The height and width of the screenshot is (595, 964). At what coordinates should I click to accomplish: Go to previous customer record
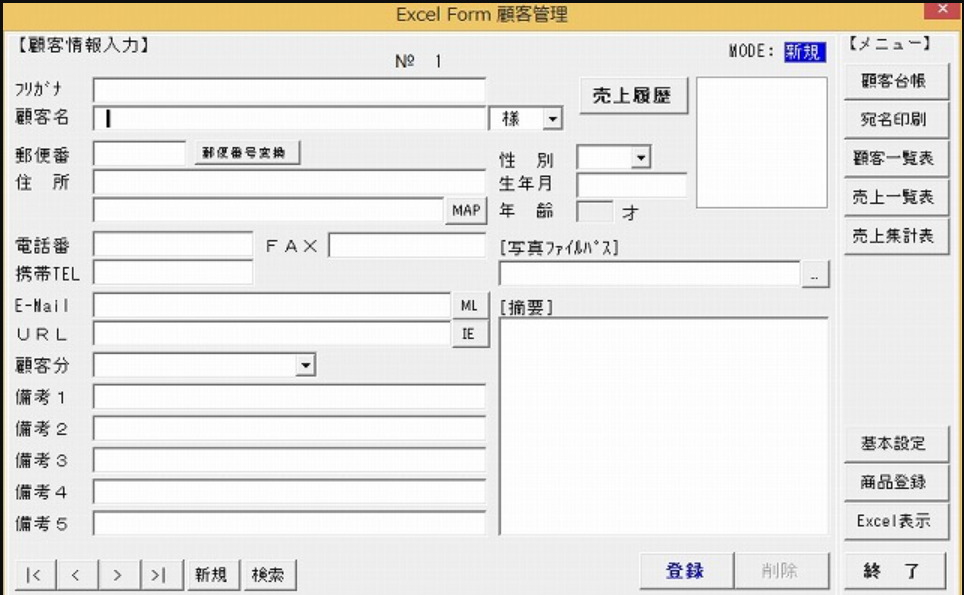pos(77,575)
